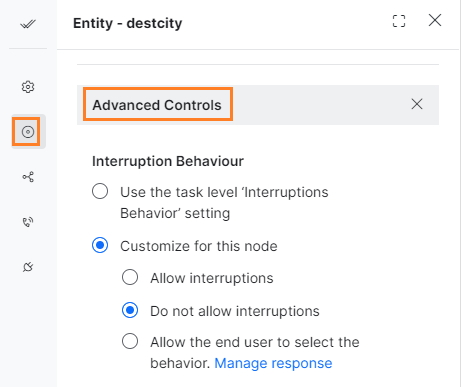The height and width of the screenshot is (387, 461).
Task: Open the connections branching icon in sidebar
Action: [x=28, y=177]
